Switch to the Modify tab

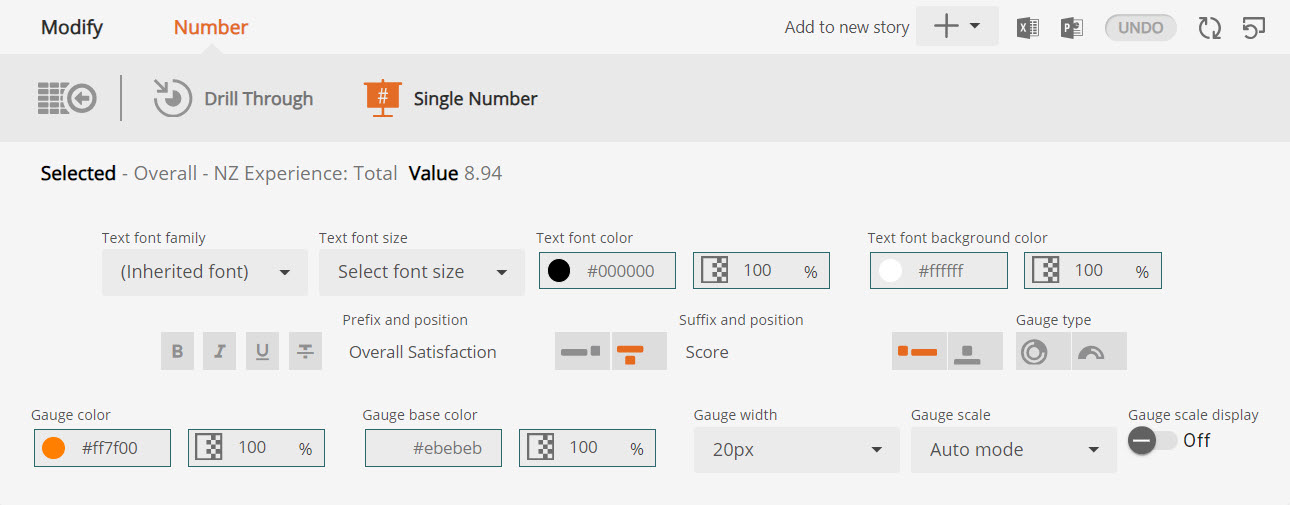coord(72,27)
